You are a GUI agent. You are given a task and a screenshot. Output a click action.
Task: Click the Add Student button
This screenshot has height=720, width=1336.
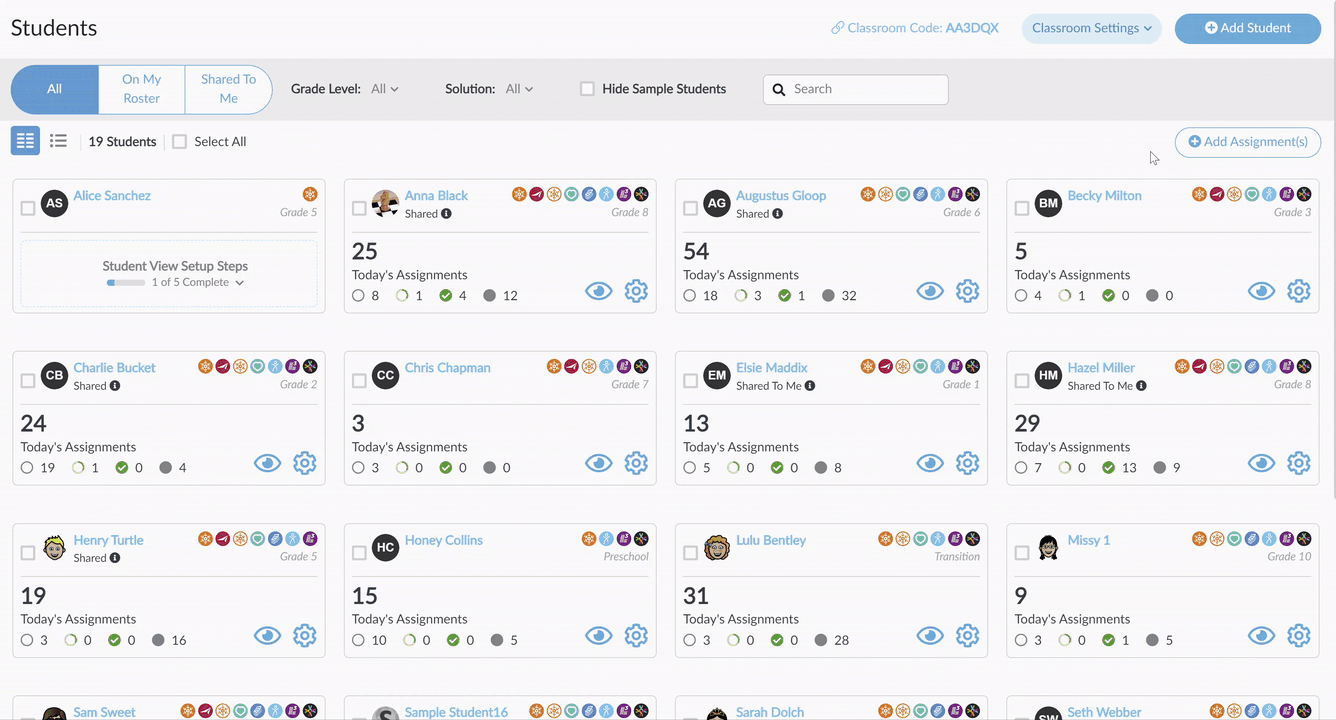(x=1247, y=28)
